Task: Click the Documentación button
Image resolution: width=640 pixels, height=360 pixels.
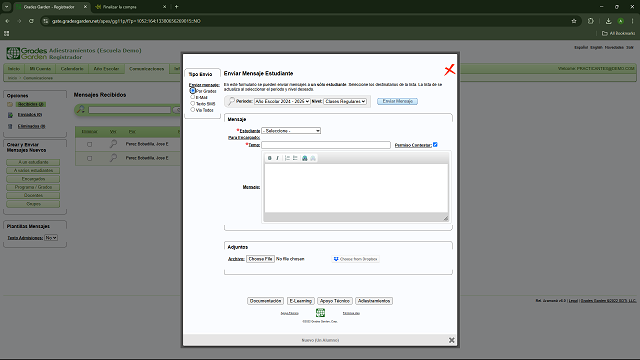Action: click(265, 301)
